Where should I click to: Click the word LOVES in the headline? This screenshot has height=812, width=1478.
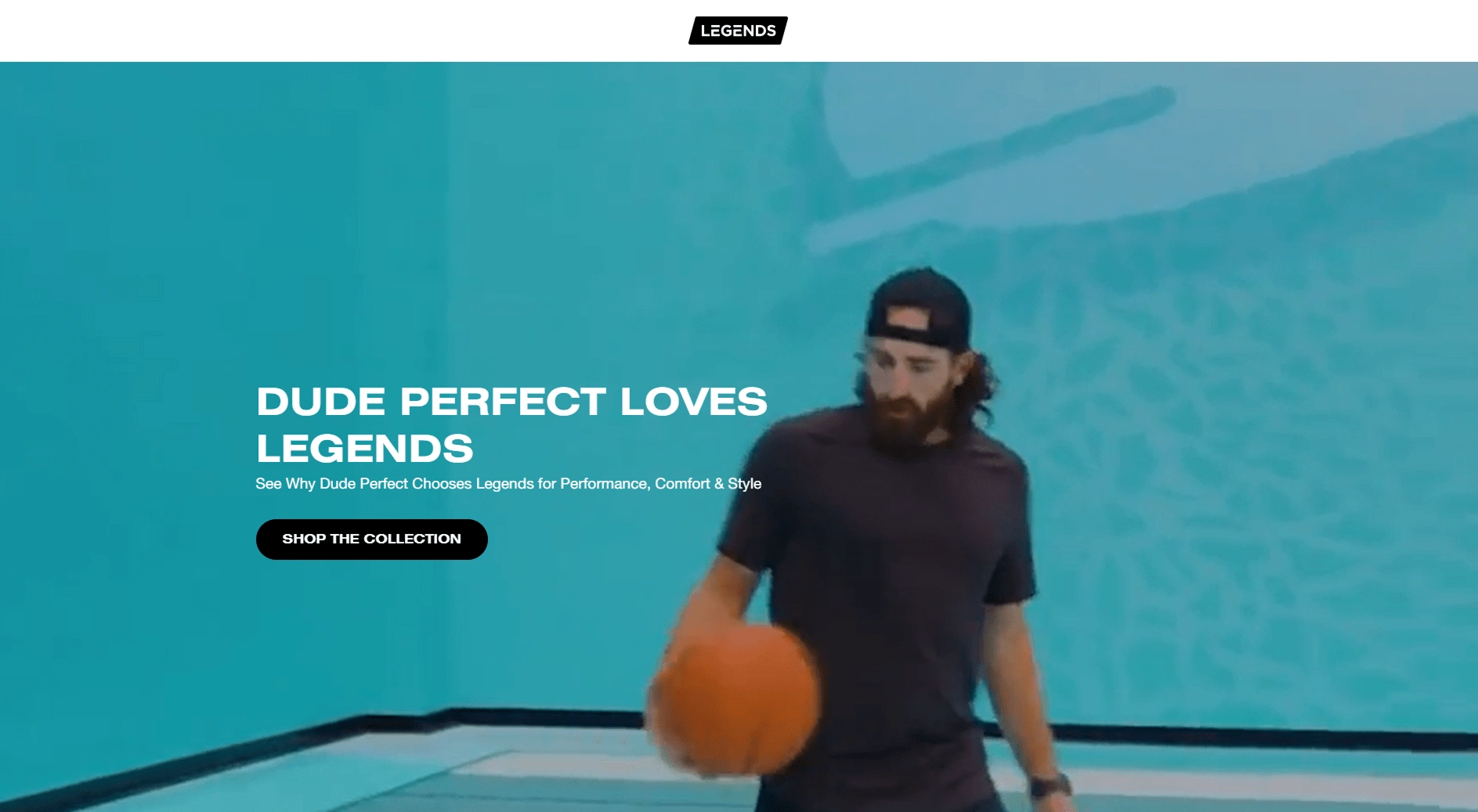693,401
